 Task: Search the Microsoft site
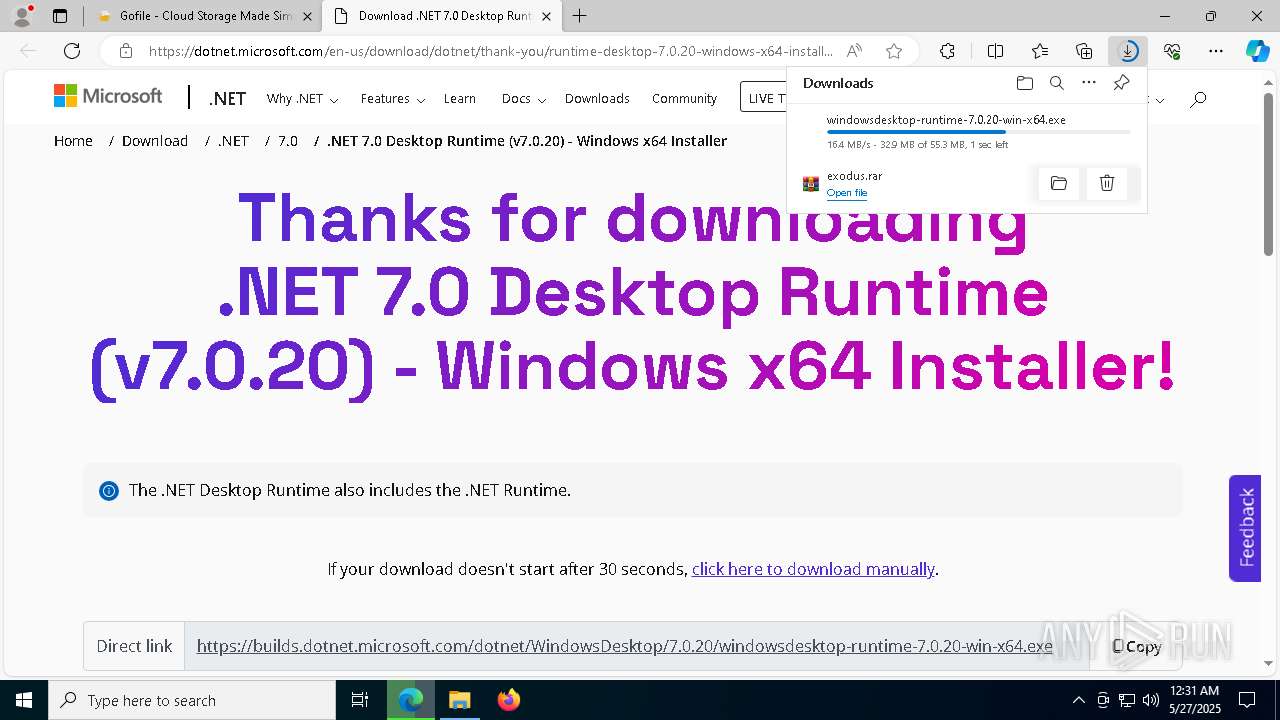click(1198, 98)
